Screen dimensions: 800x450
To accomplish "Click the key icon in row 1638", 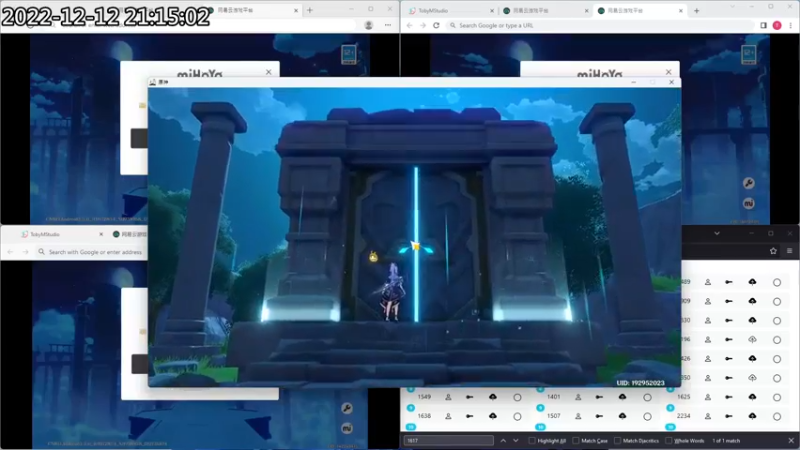I will tap(469, 416).
